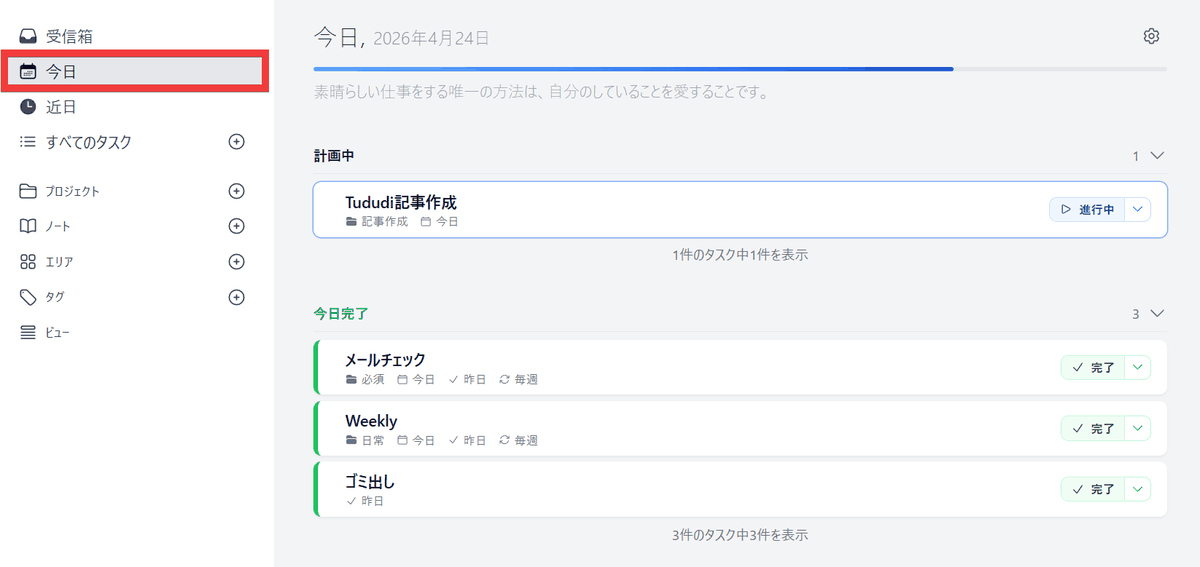Screen dimensions: 1200x567
Task: Click the blue daily progress bar
Action: tap(632, 69)
